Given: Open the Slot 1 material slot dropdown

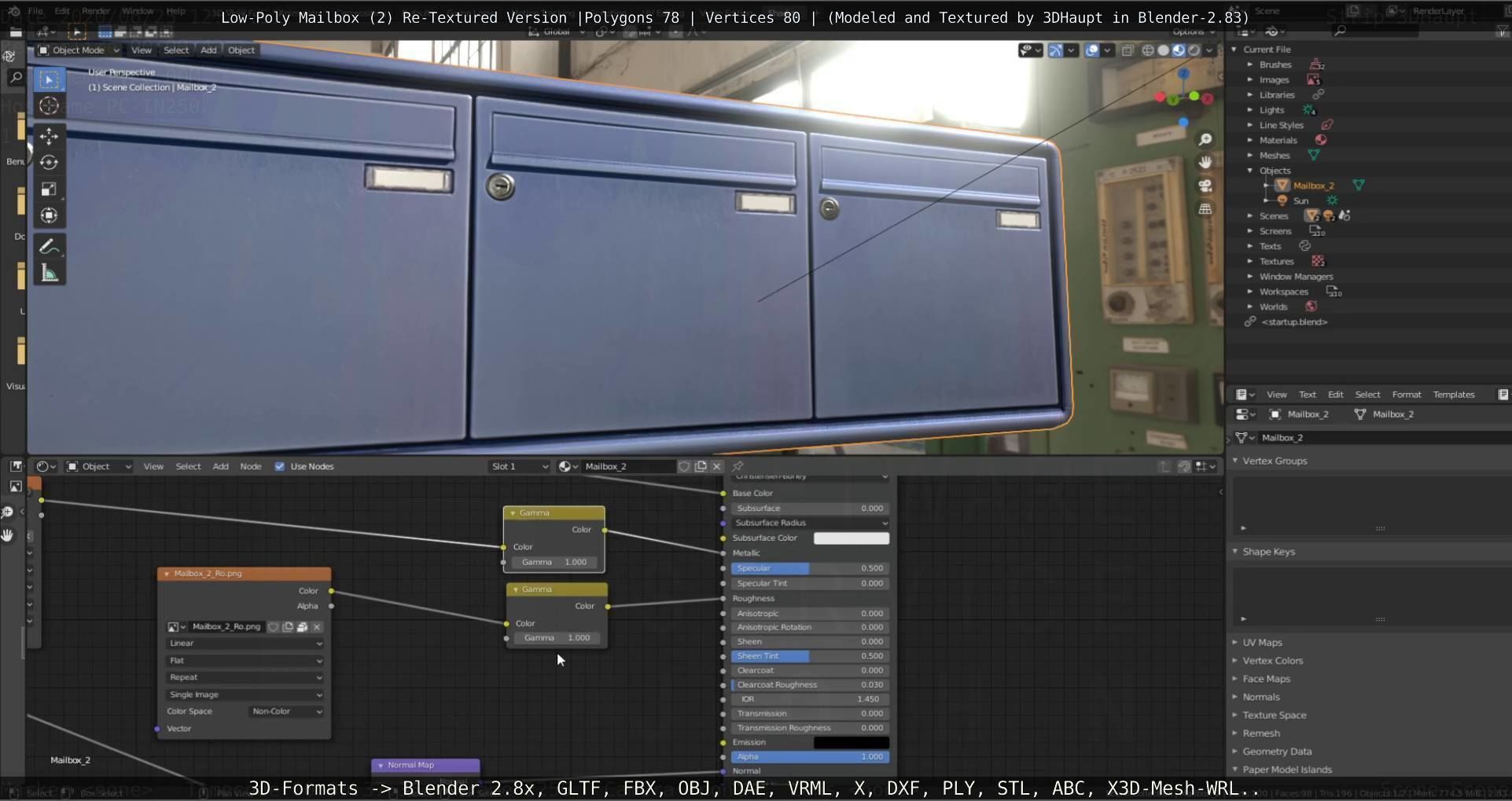Looking at the screenshot, I should coord(519,466).
